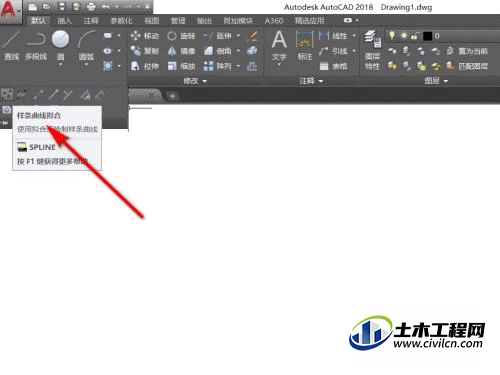Click the 镜像 (Mirror) tool
Image resolution: width=500 pixels, height=375 pixels.
click(181, 51)
